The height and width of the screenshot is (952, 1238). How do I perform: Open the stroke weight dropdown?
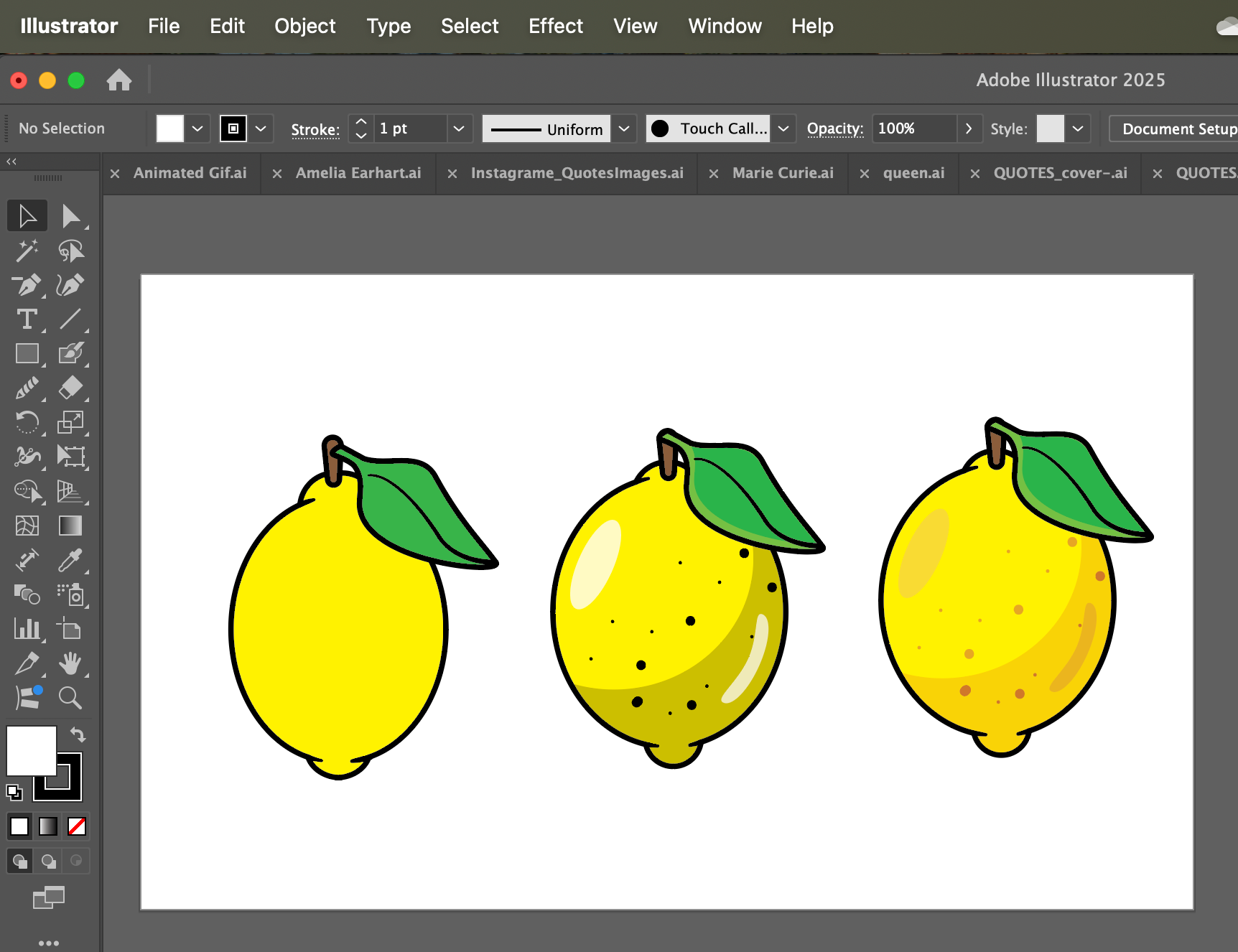[x=459, y=129]
